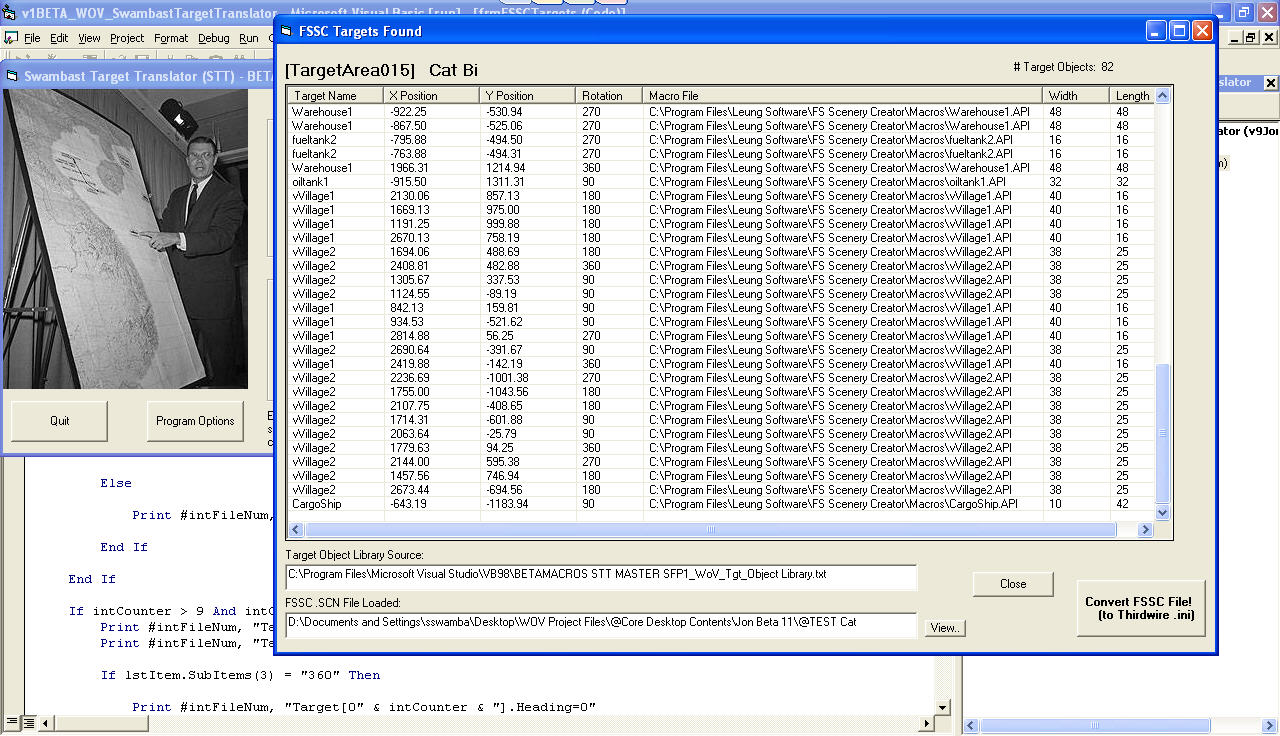Close the FSSC targets dialog via Close button
The width and height of the screenshot is (1280, 736).
click(1013, 584)
